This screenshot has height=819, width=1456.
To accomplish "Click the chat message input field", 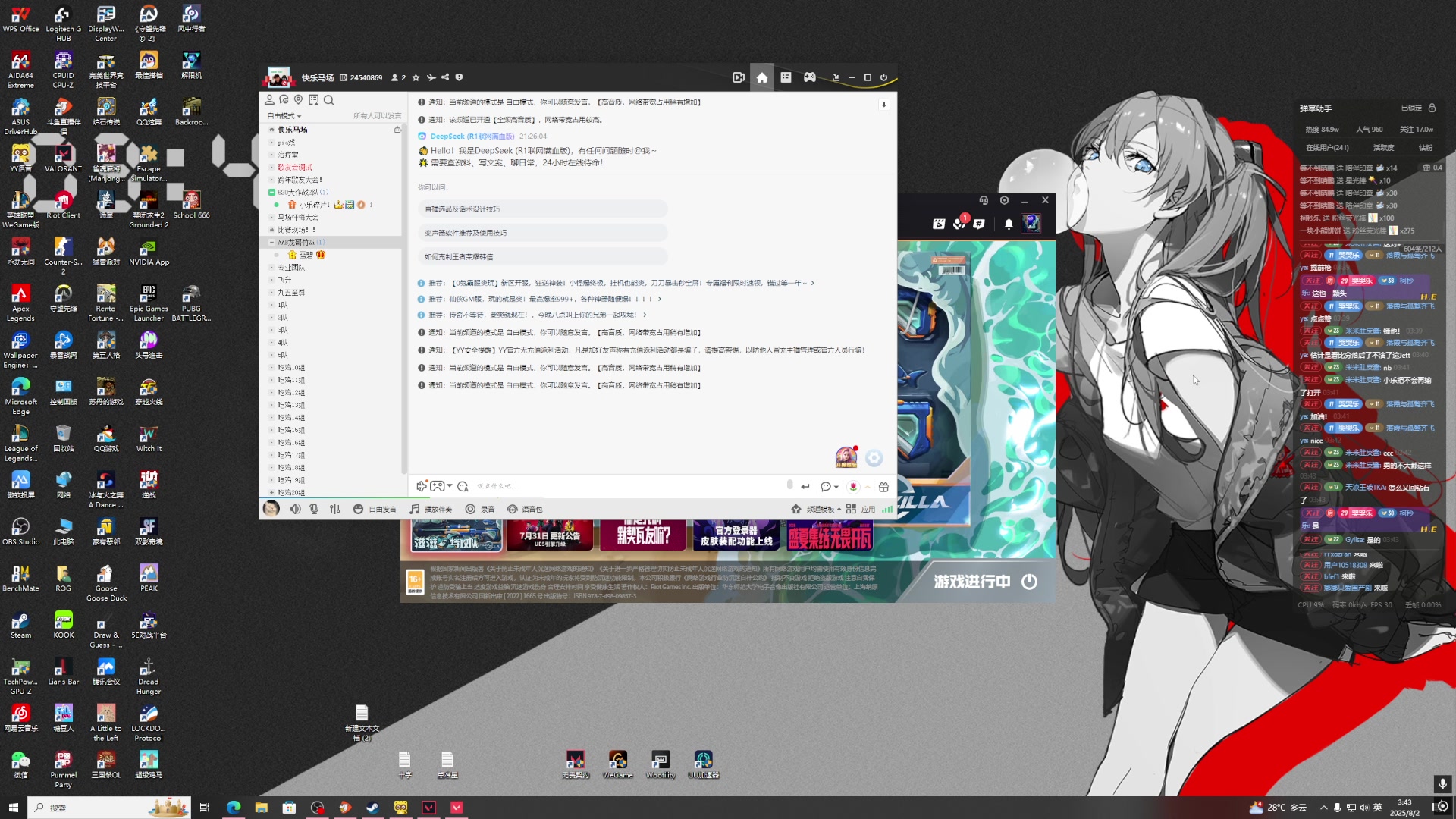I will (629, 486).
